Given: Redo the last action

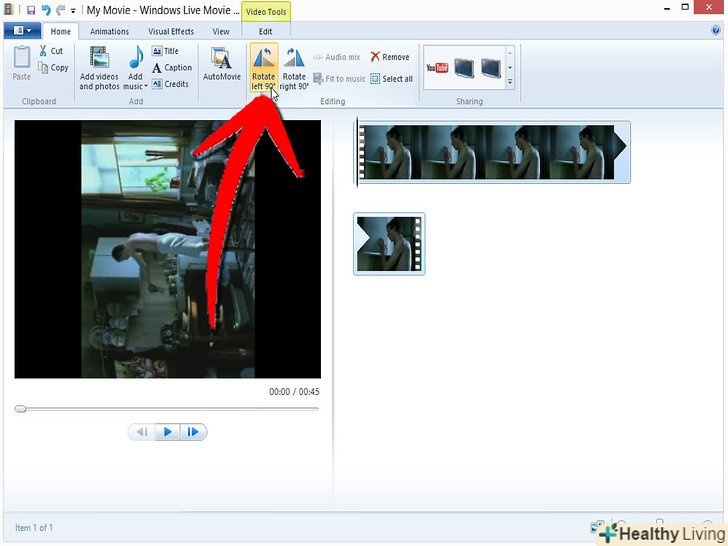Looking at the screenshot, I should tap(60, 10).
